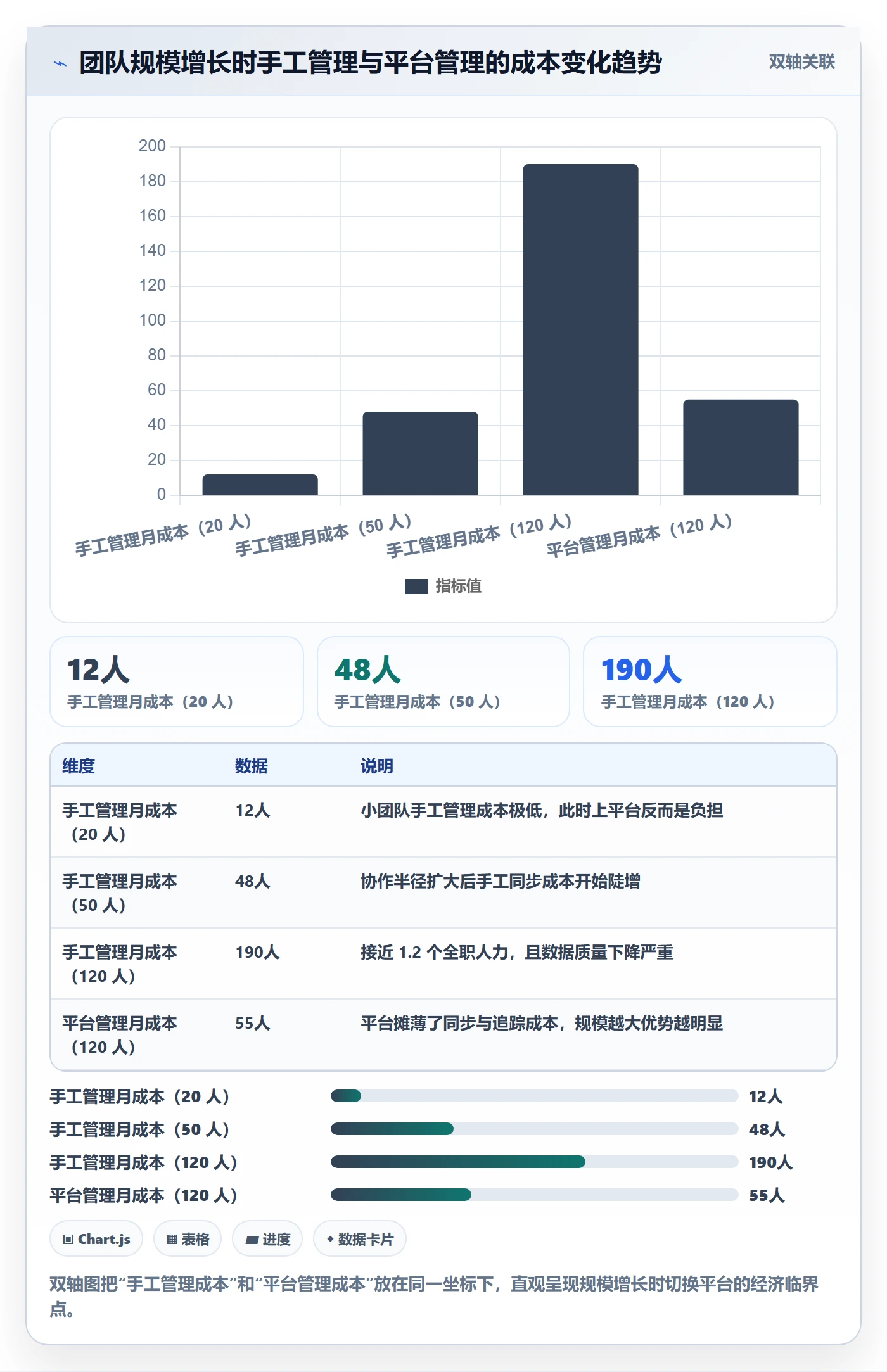Click the 数据 column header
This screenshot has width=887, height=1372.
click(x=252, y=766)
